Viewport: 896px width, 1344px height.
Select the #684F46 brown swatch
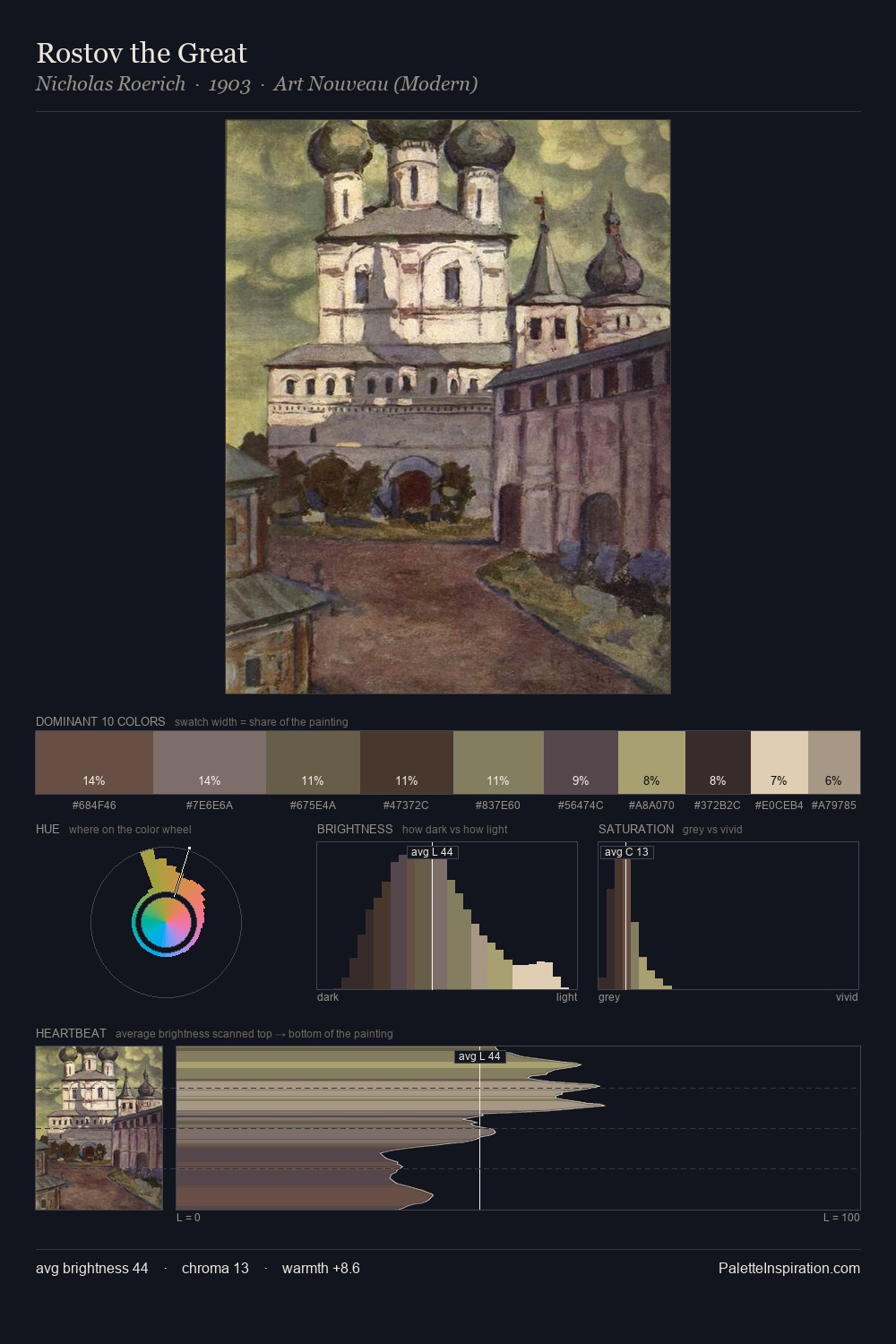tap(94, 762)
